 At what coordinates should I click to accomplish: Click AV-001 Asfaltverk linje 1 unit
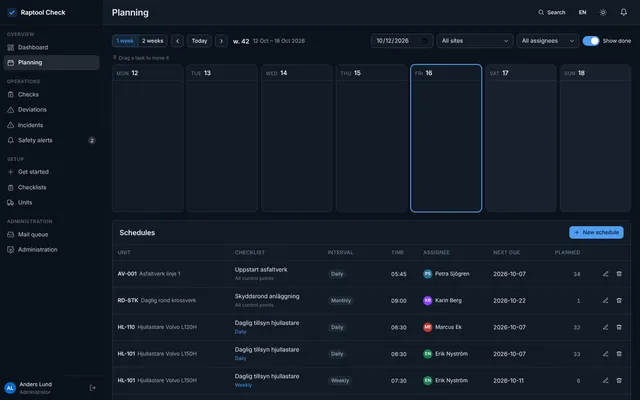149,274
